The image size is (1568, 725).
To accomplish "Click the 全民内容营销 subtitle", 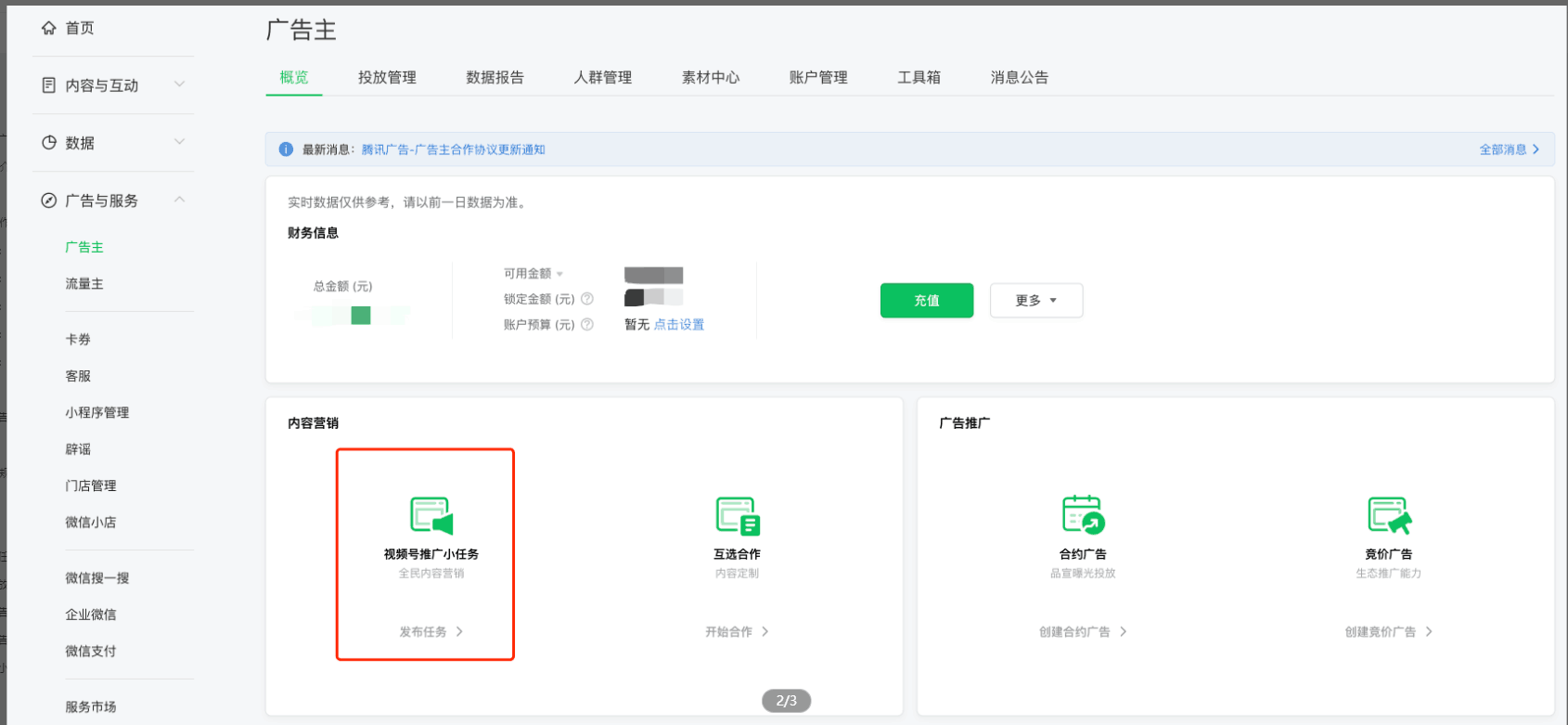I will [x=431, y=574].
